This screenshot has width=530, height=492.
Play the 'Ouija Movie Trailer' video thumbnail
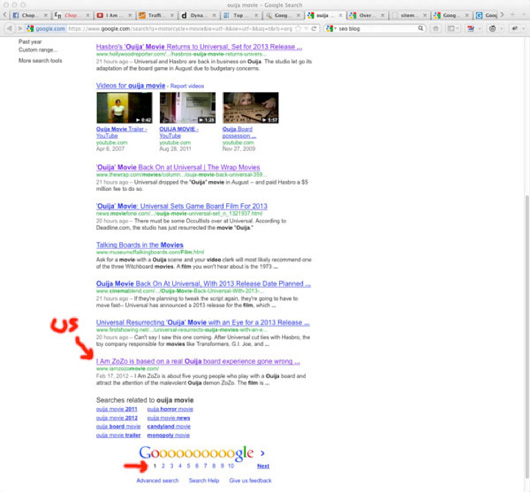(x=124, y=108)
